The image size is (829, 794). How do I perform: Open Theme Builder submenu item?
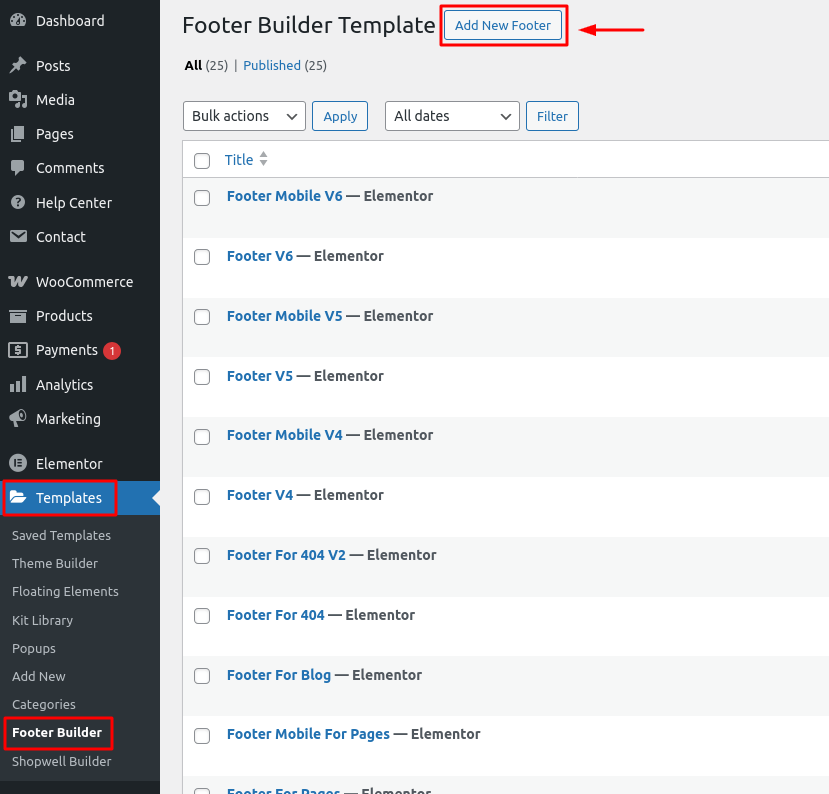[x=55, y=563]
